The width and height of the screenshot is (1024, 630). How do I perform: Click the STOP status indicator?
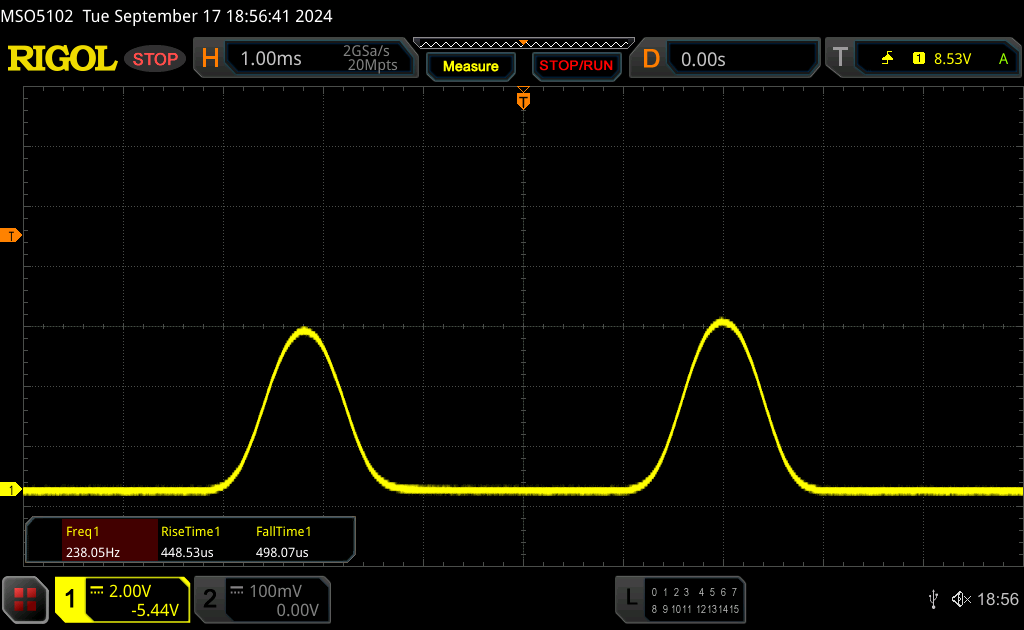pos(155,59)
